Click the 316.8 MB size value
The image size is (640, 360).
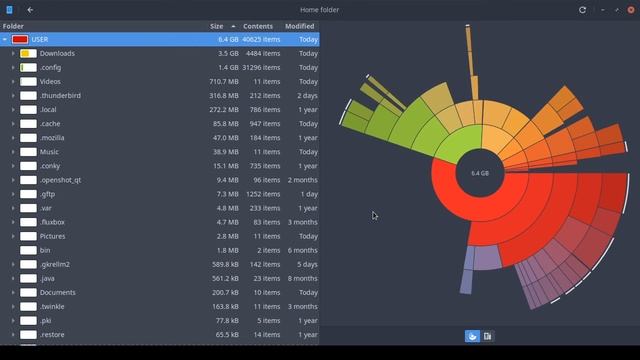point(224,96)
